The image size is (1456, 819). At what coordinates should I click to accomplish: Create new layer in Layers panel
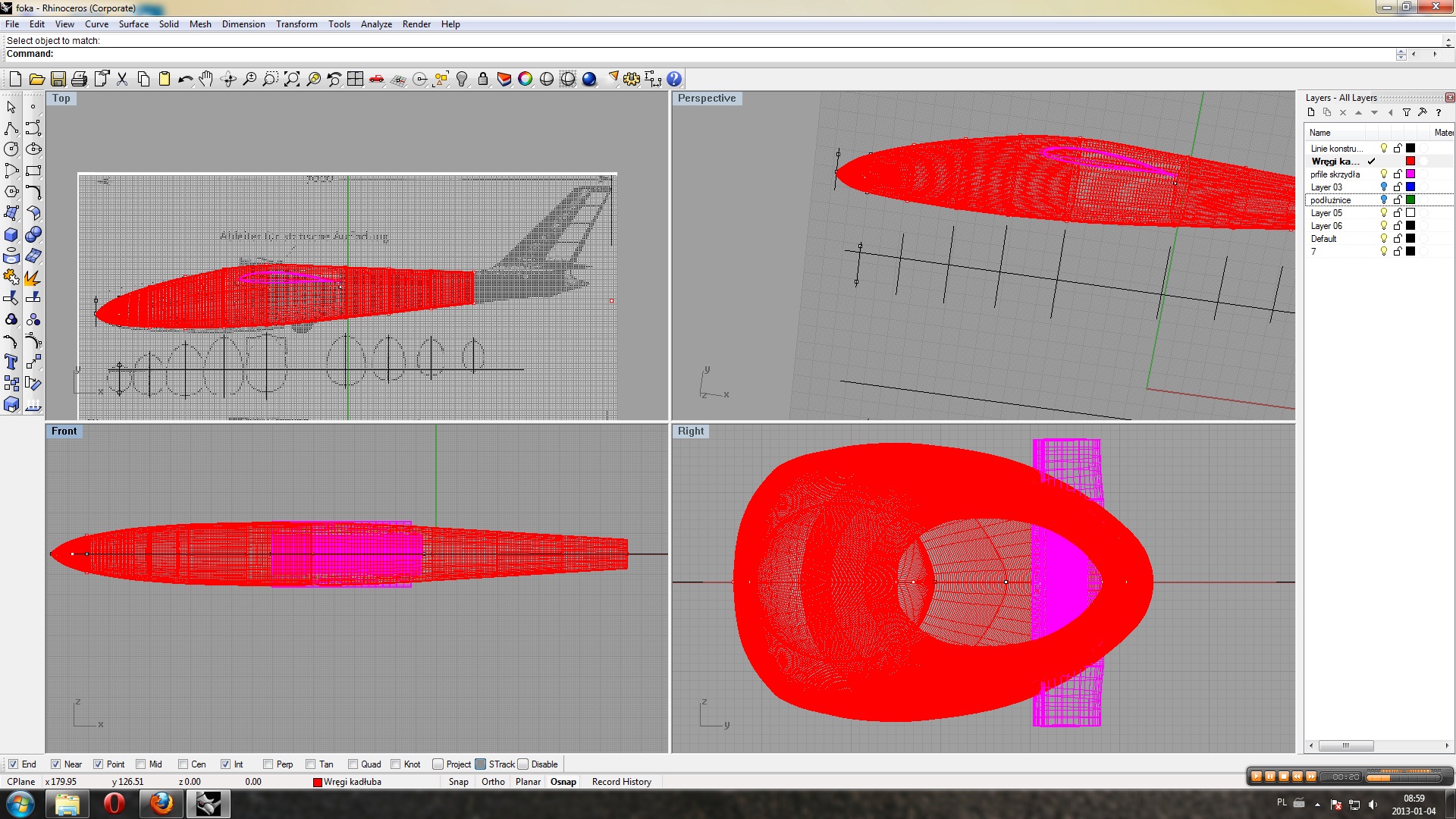point(1311,112)
